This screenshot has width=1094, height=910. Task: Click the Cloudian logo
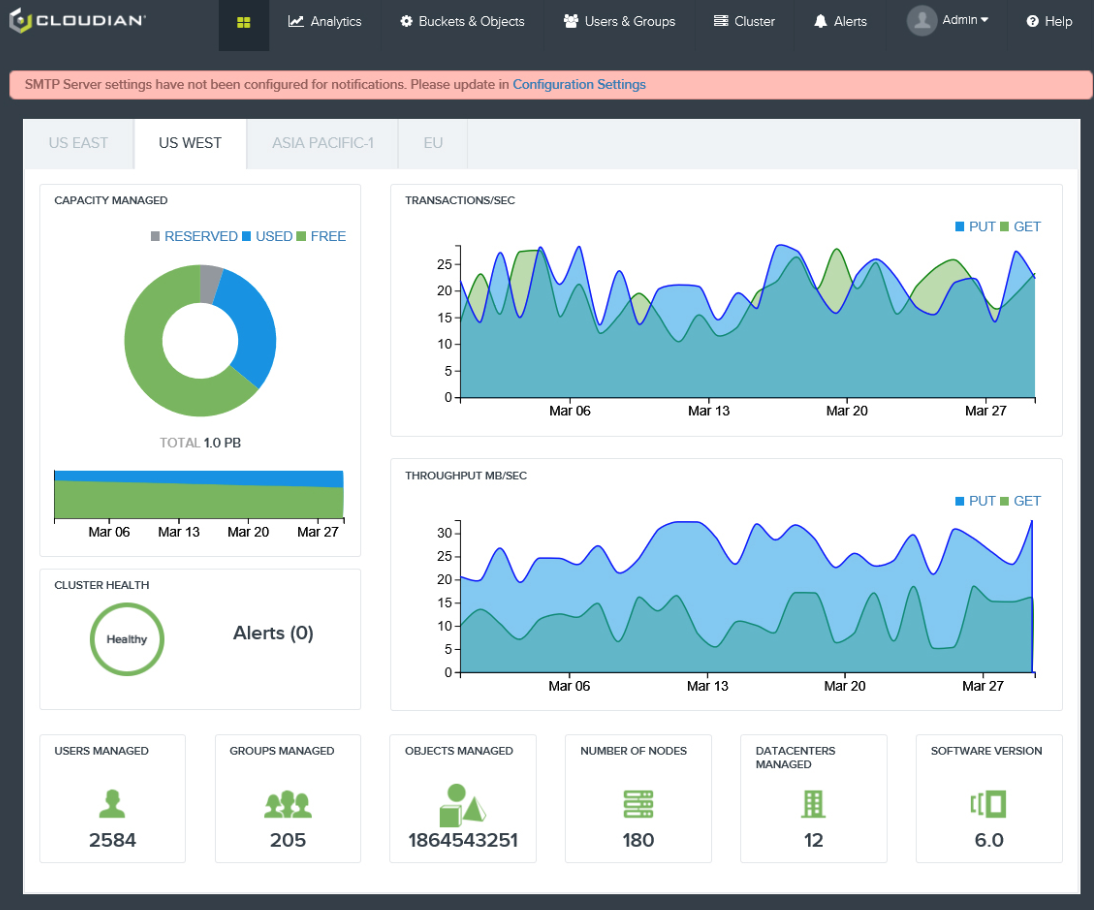(x=77, y=20)
